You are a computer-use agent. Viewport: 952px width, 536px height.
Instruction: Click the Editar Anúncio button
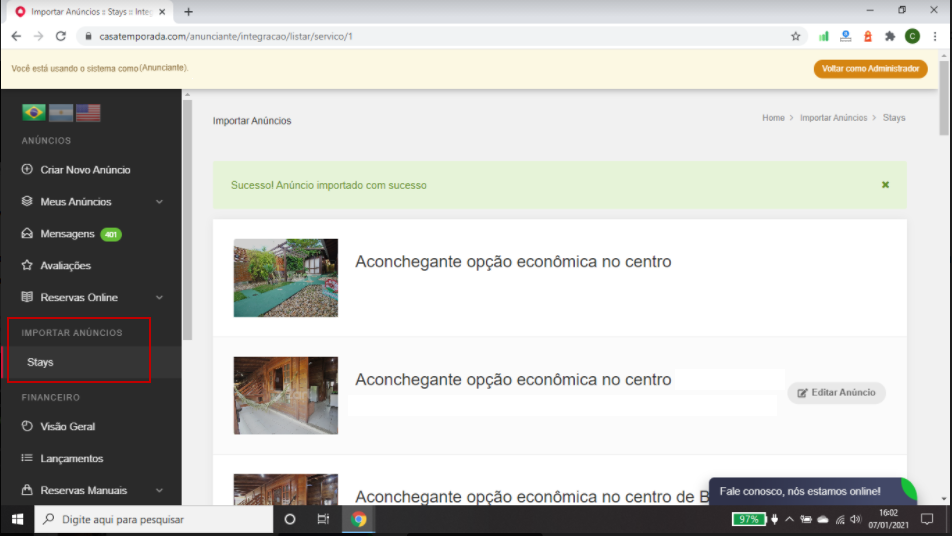(836, 393)
